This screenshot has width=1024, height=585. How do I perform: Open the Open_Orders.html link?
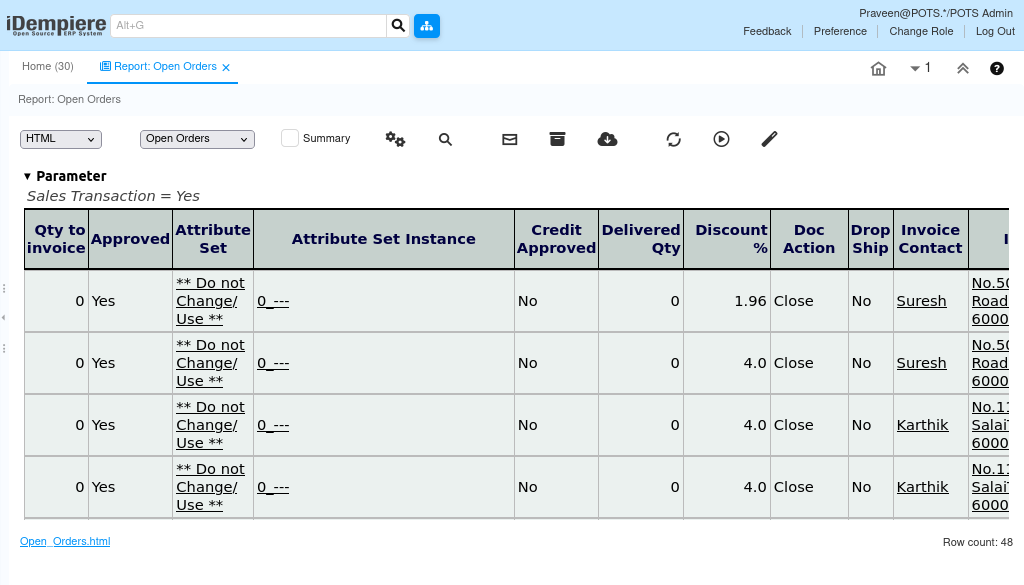tap(65, 541)
